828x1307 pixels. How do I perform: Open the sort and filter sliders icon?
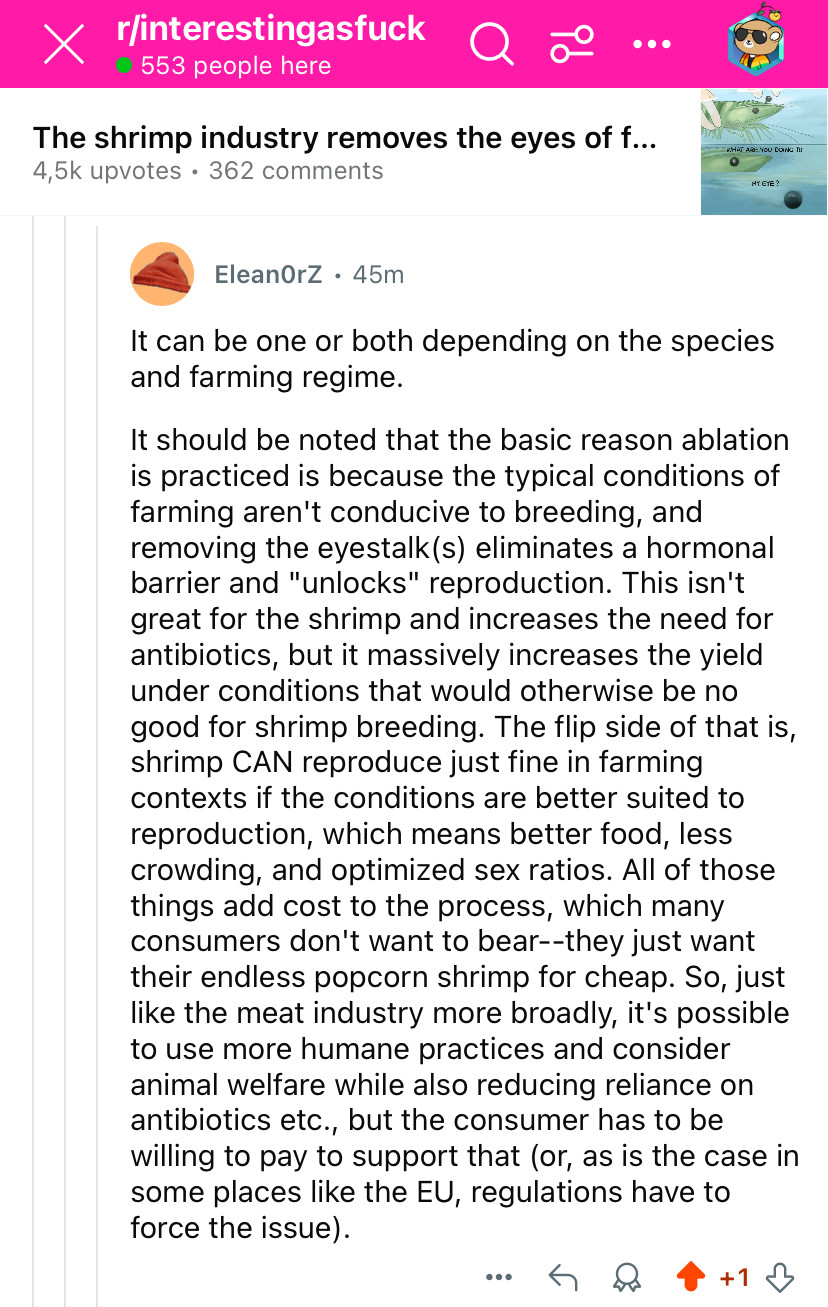tap(572, 45)
